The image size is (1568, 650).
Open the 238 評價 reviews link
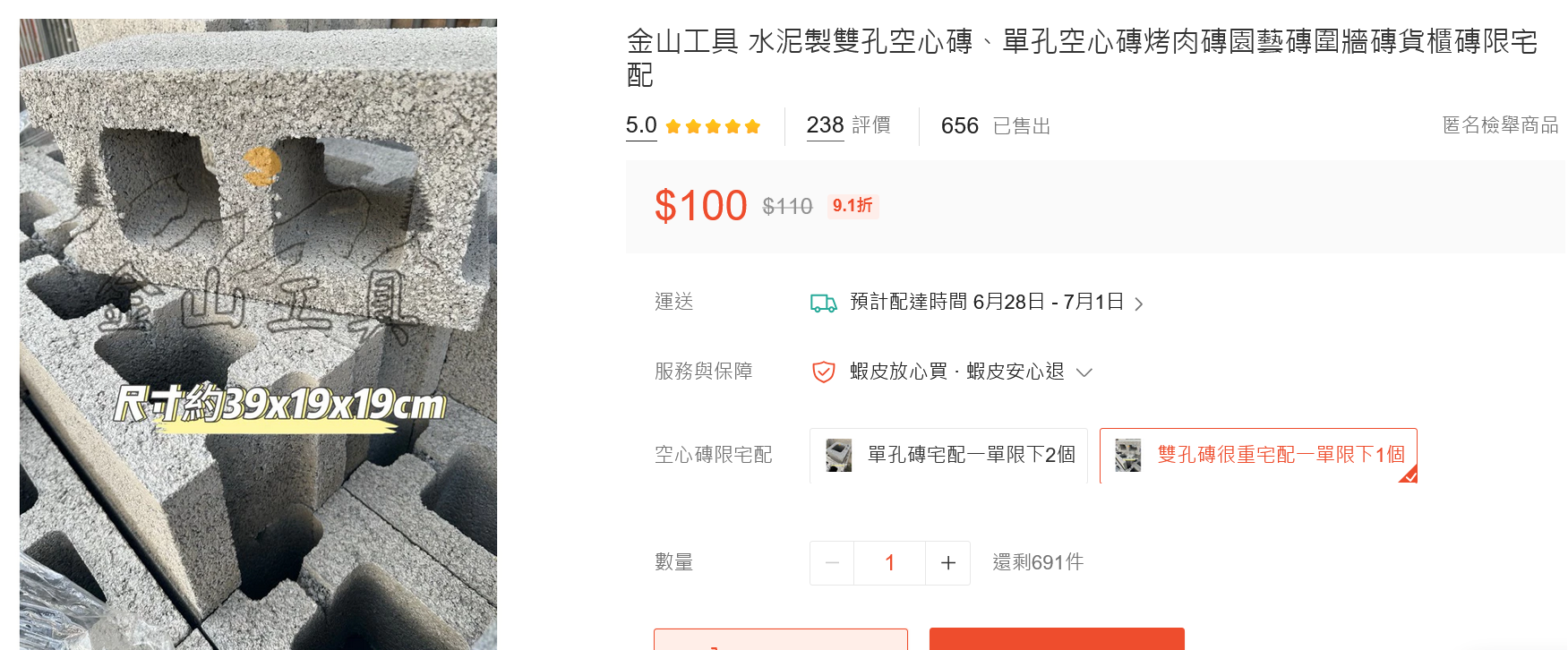(x=848, y=125)
